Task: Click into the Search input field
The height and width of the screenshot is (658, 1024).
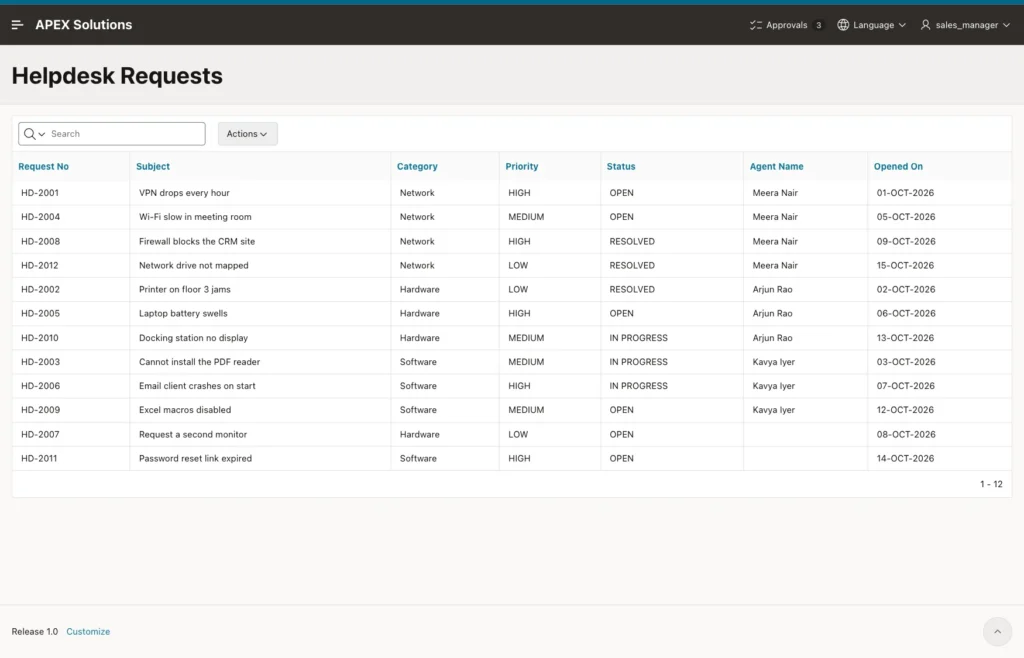Action: click(x=124, y=134)
